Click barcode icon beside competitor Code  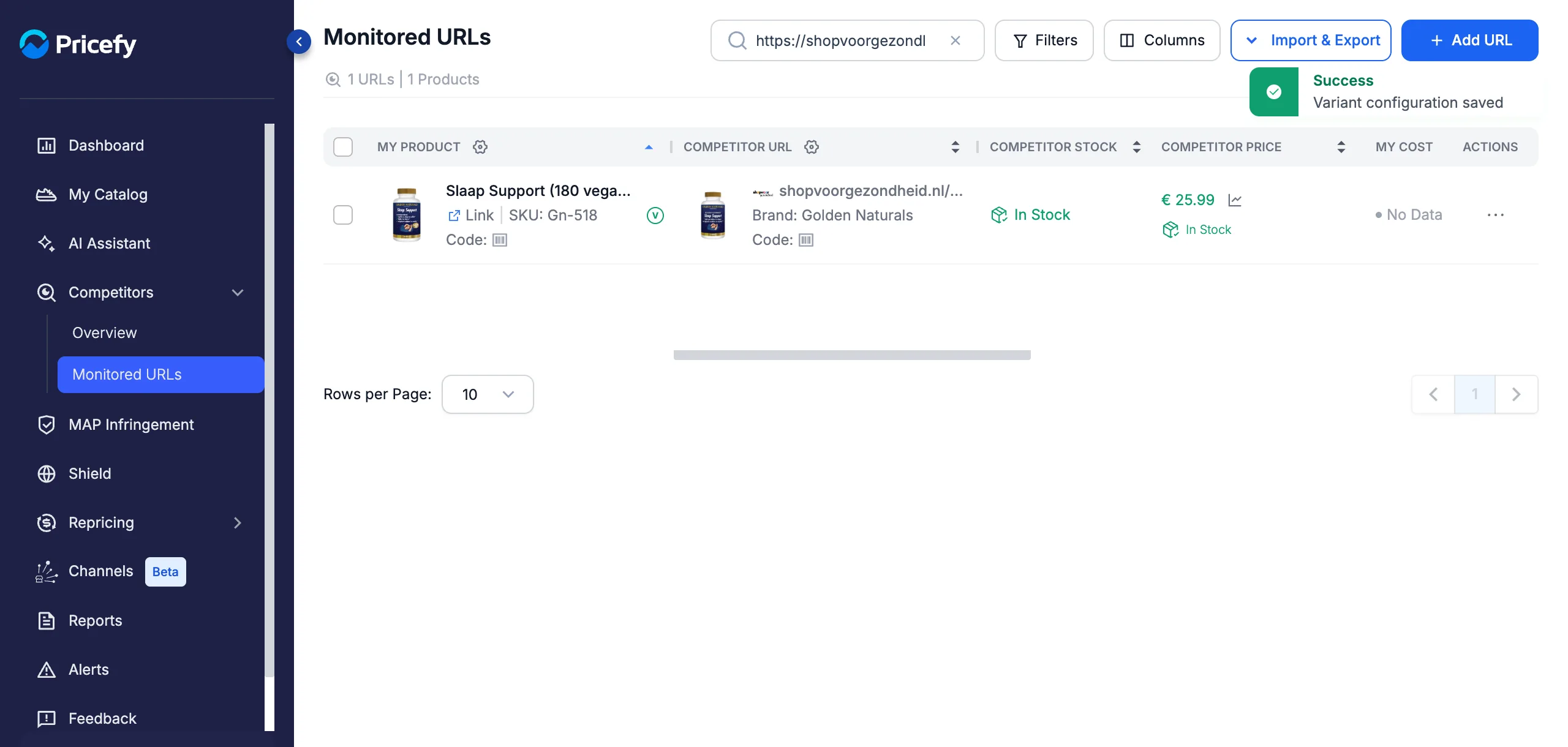coord(806,240)
